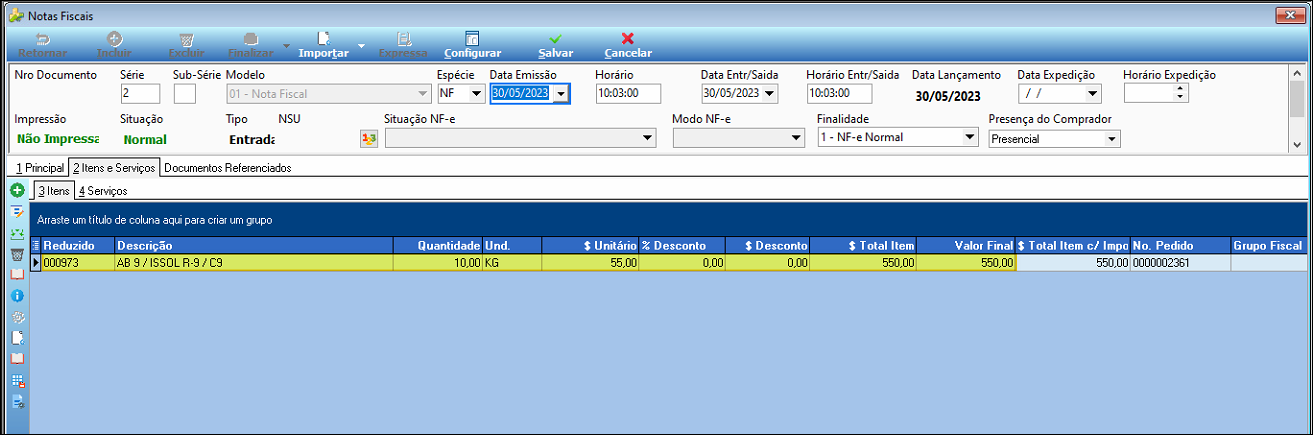Image resolution: width=1313 pixels, height=435 pixels.
Task: Click the Horário time field
Action: [629, 94]
